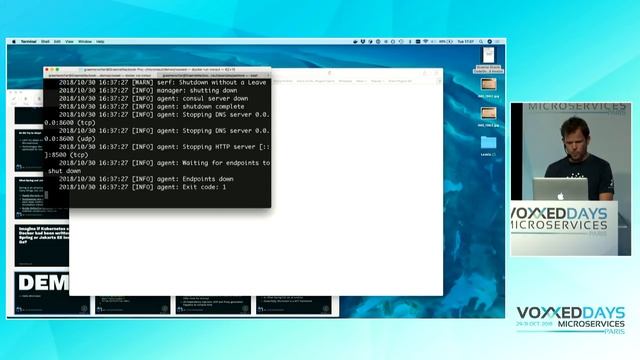
Task: Click the [WARN] tag in the terminal
Action: pos(142,82)
